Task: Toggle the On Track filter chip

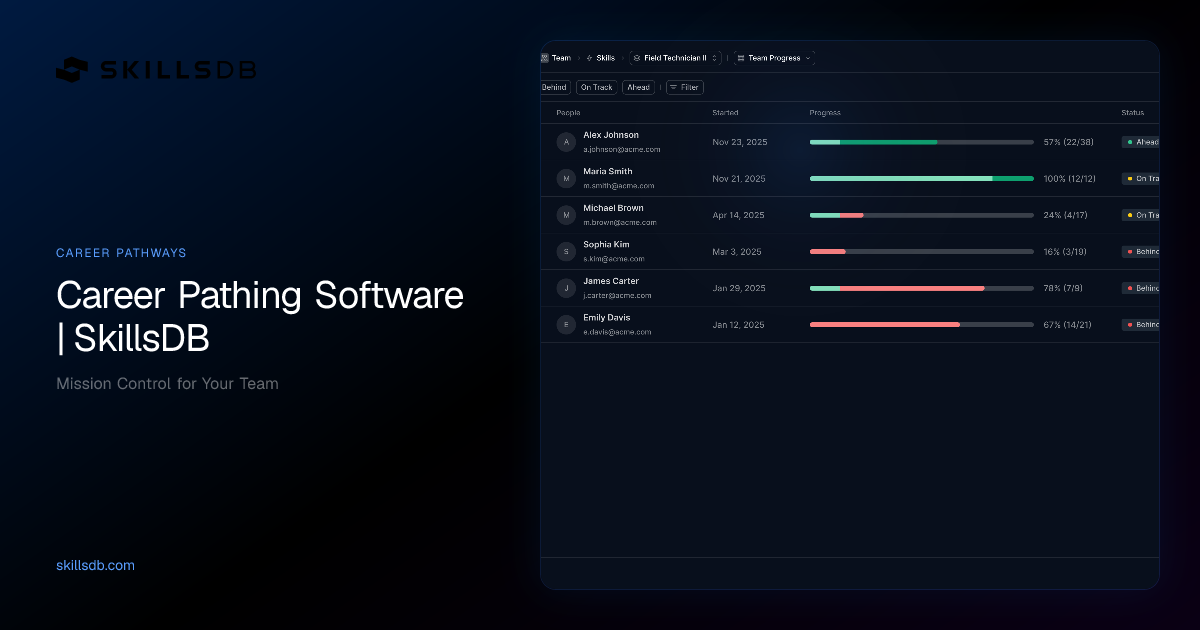Action: point(596,87)
